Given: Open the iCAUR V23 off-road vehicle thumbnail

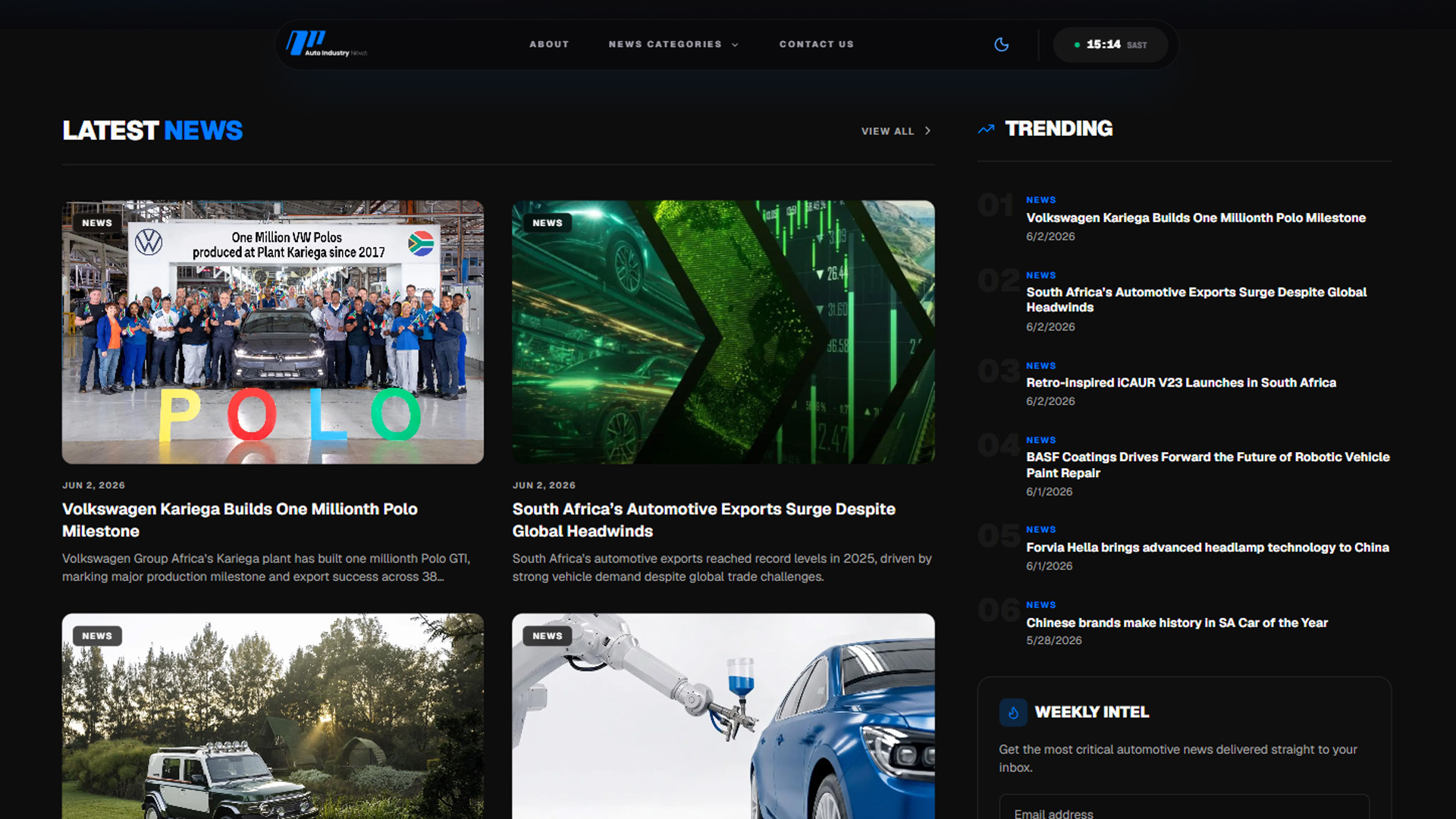Looking at the screenshot, I should (273, 716).
